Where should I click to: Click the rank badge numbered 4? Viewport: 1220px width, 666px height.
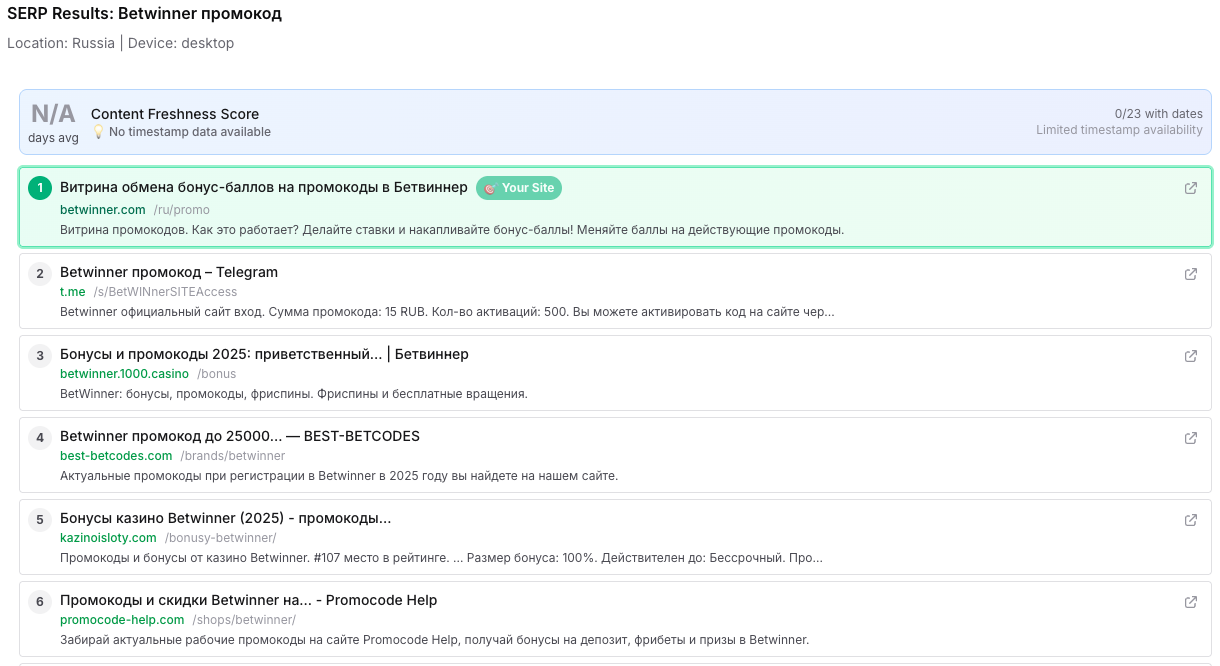40,437
